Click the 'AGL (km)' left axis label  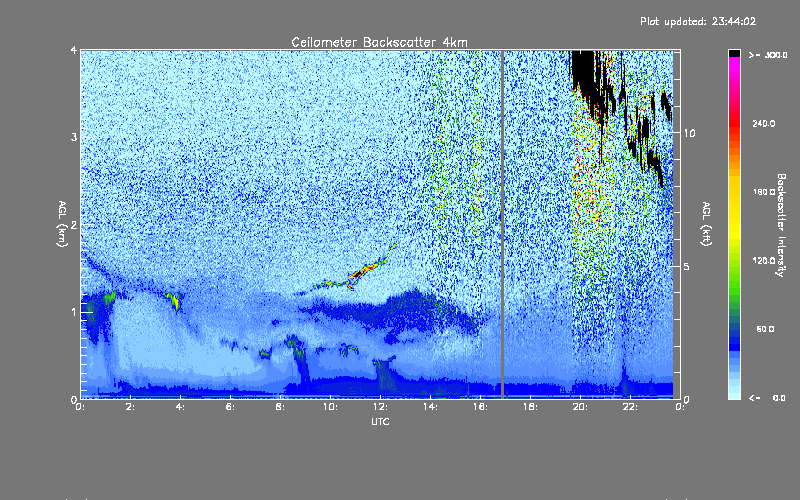click(62, 224)
